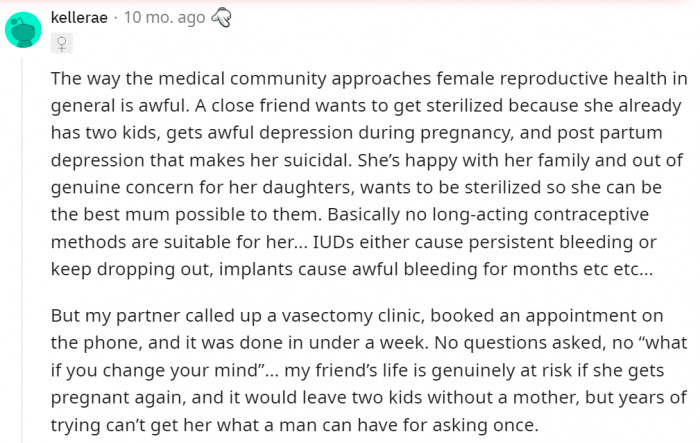This screenshot has height=443, width=700.
Task: Collapse the comment using the thread line
Action: click(23, 250)
